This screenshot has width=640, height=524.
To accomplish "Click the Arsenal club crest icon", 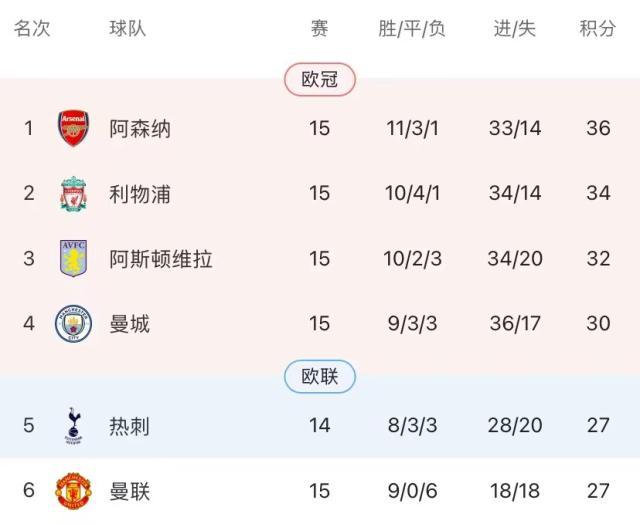I will 74,129.
